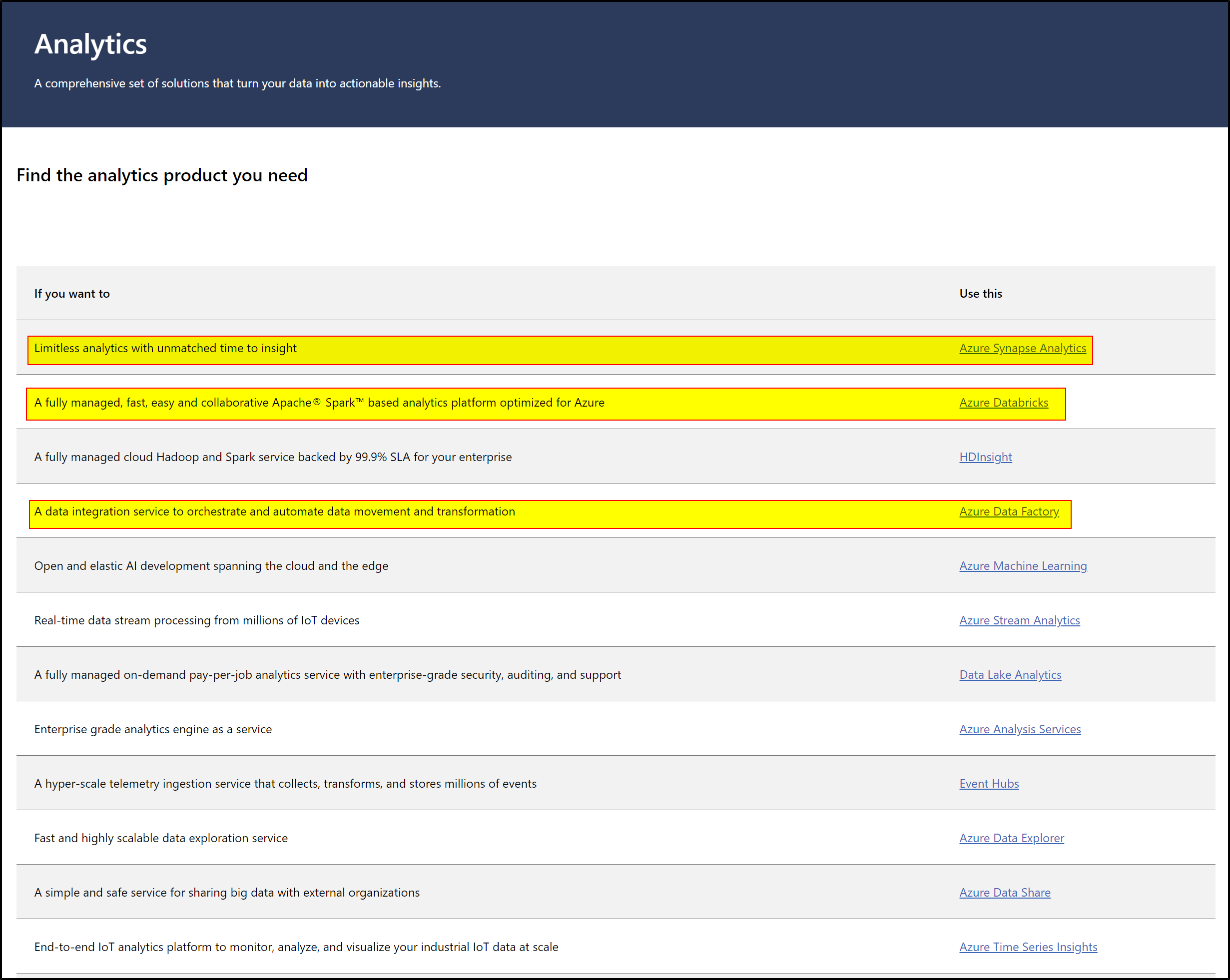The width and height of the screenshot is (1230, 980).
Task: Click 'Enterprise grade analytics engine as a service'
Action: (153, 729)
